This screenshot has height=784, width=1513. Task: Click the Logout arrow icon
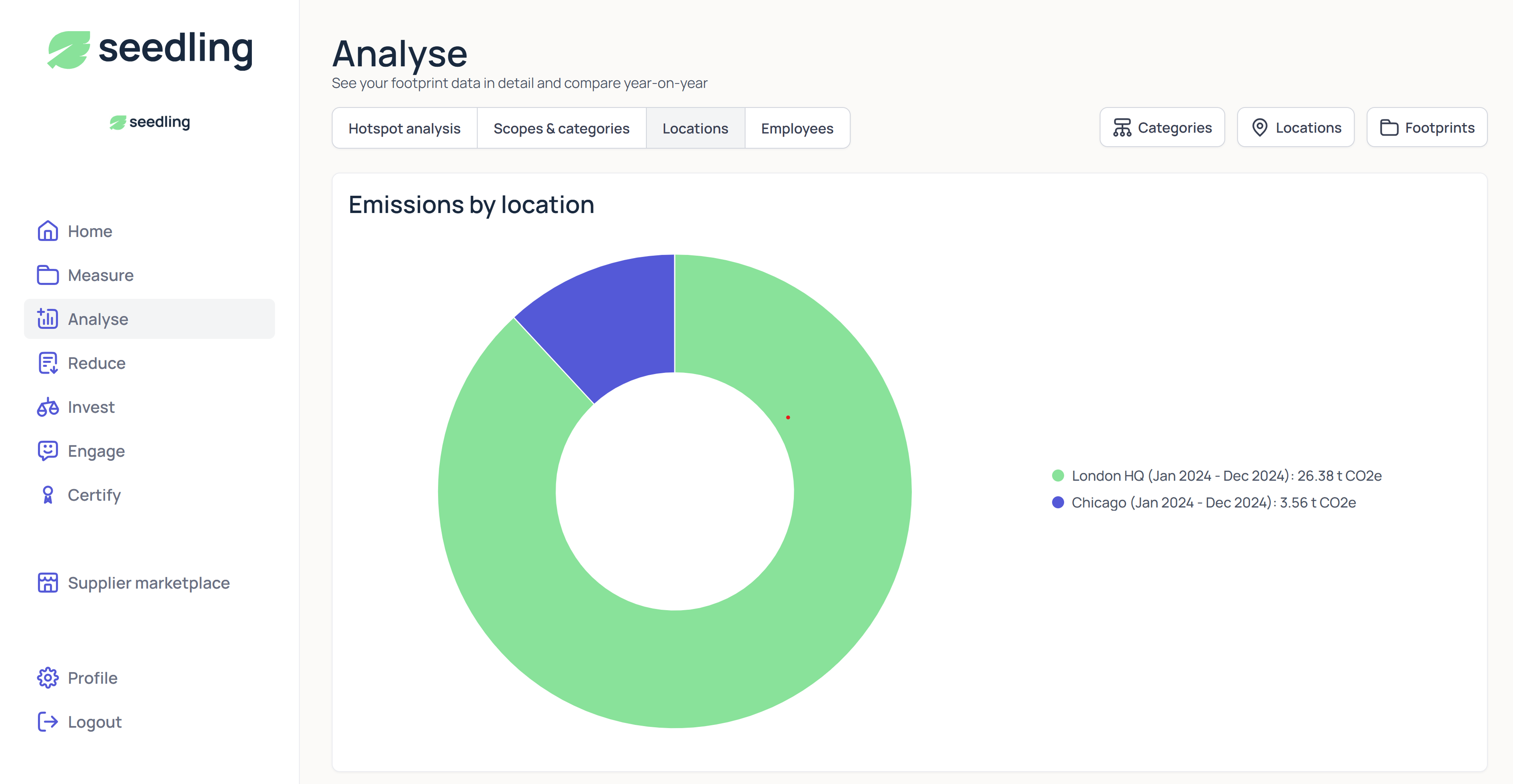[48, 722]
